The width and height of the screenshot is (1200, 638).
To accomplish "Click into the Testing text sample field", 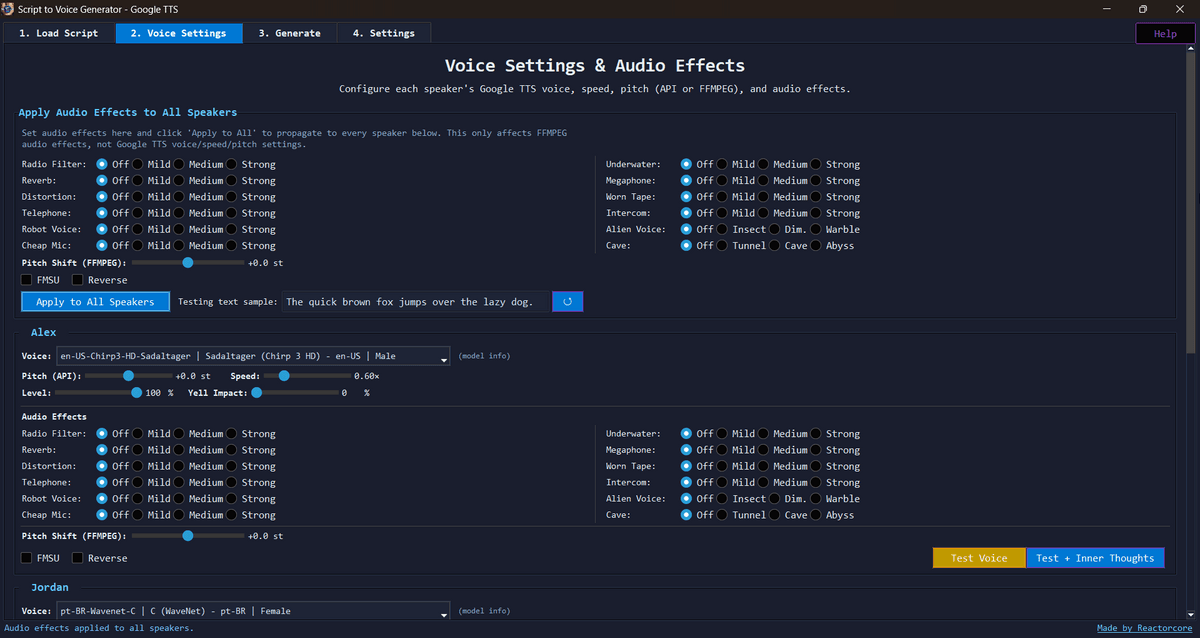I will click(416, 301).
